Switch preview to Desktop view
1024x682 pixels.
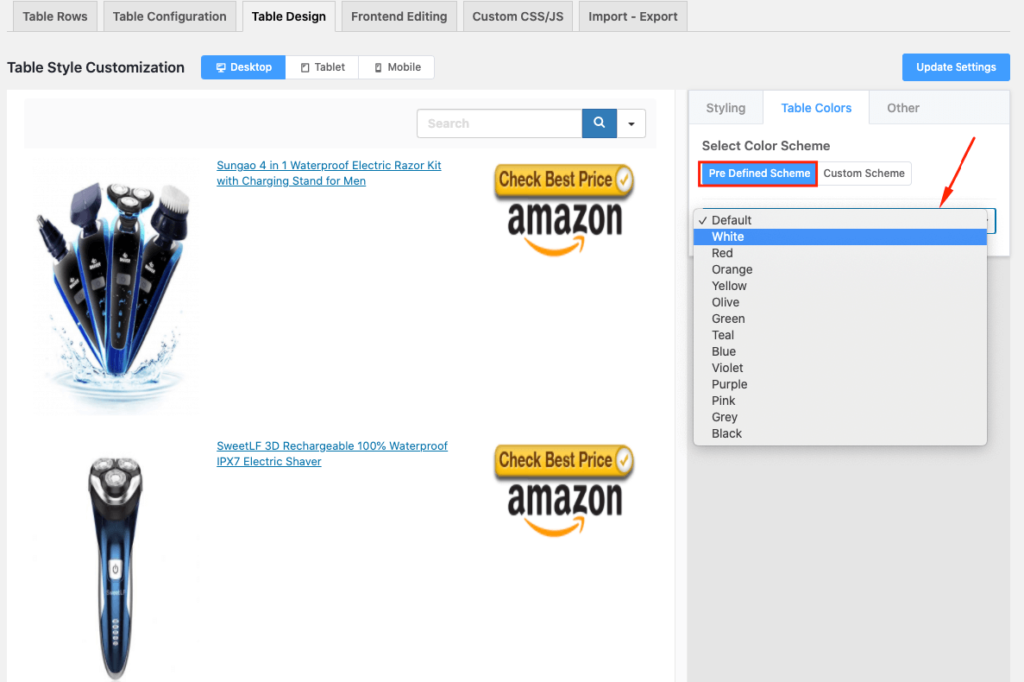[243, 67]
